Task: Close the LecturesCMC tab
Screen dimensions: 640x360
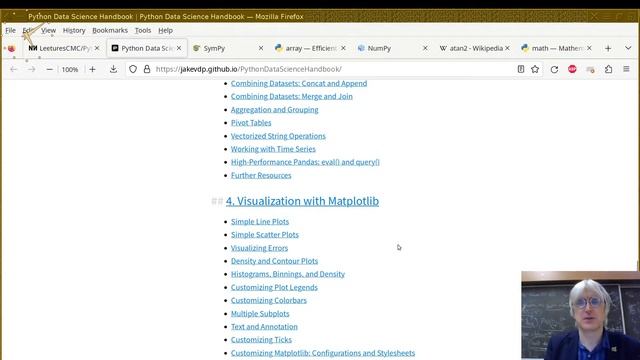Action: (97, 48)
